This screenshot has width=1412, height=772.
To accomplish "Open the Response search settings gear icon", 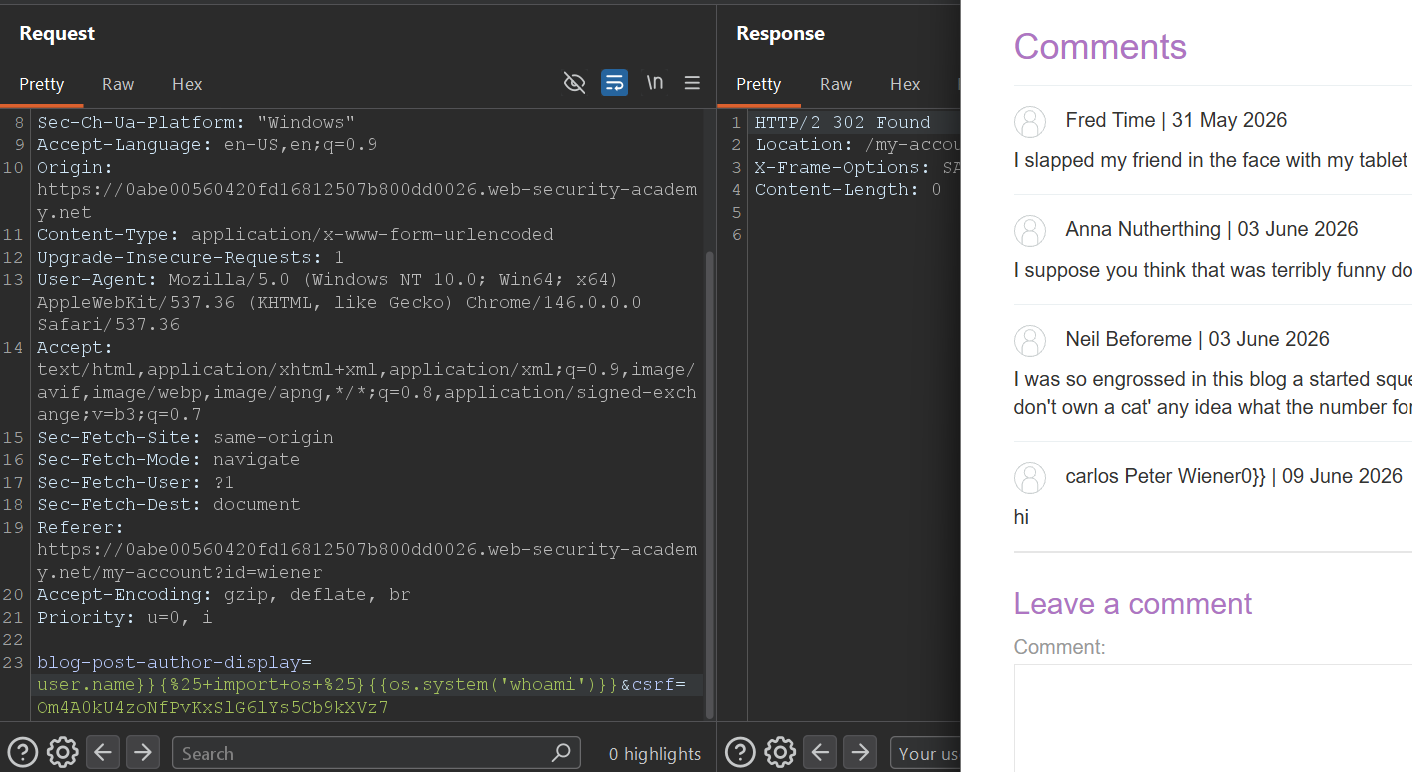I will [780, 752].
